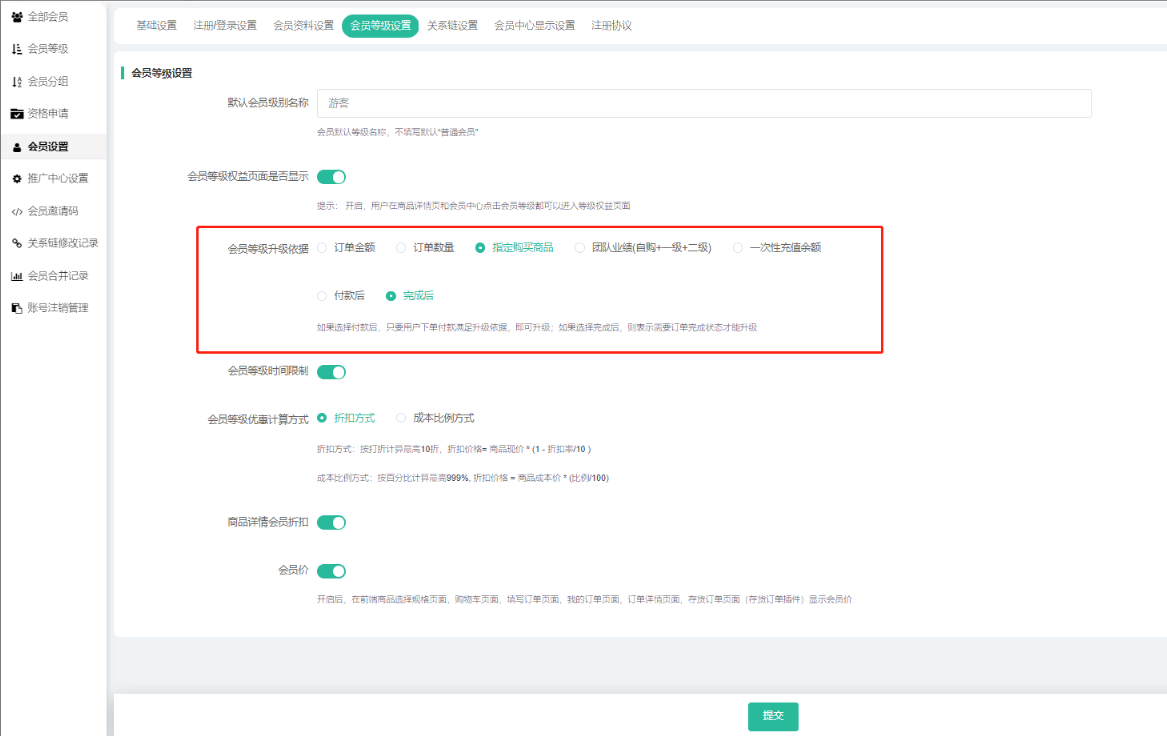Click the 会员邀请码 code icon

[17, 211]
